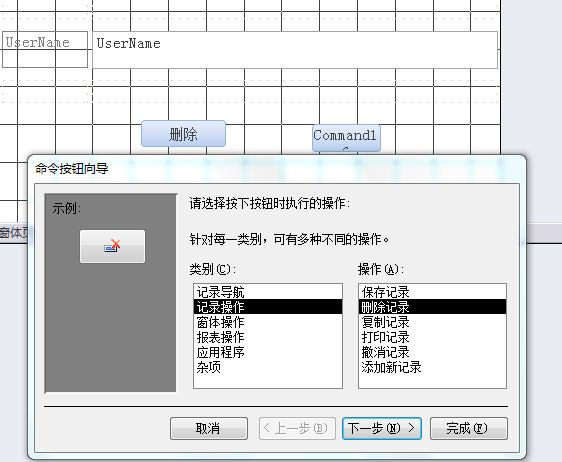The image size is (562, 462).
Task: Select 记录导航 in the category list
Action: (268, 292)
